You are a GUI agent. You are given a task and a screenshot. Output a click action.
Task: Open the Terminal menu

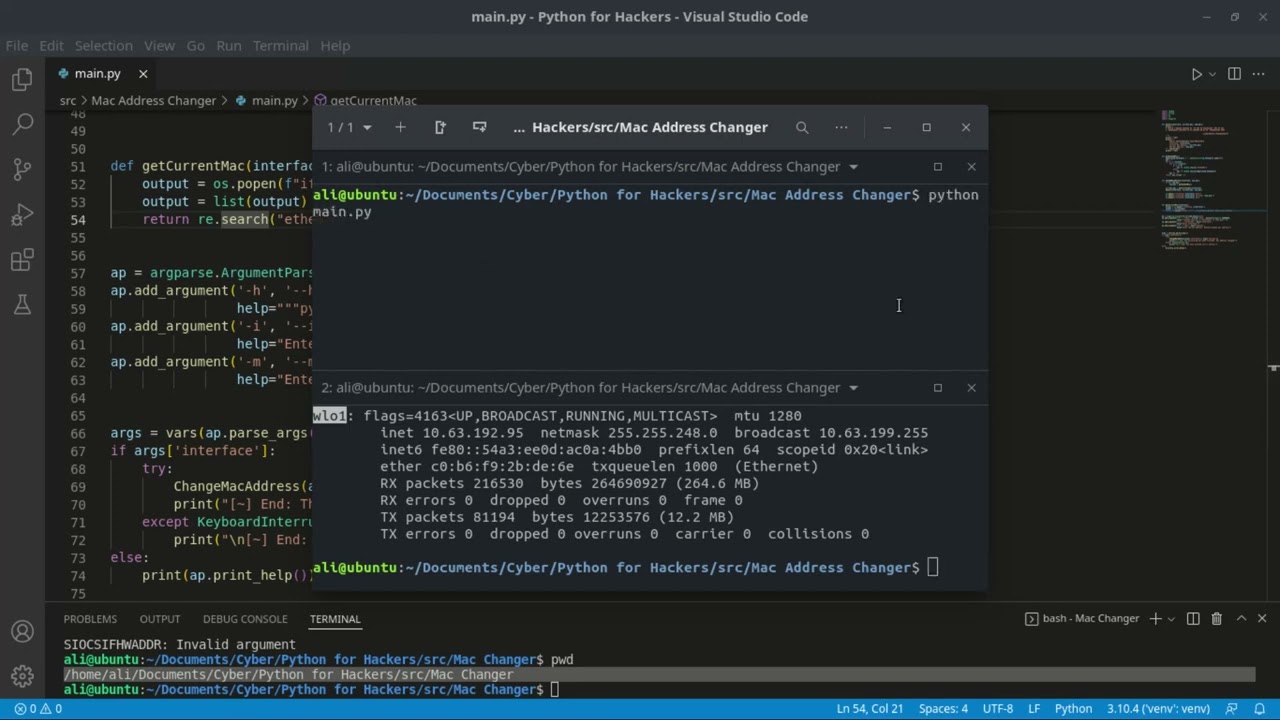(x=280, y=46)
